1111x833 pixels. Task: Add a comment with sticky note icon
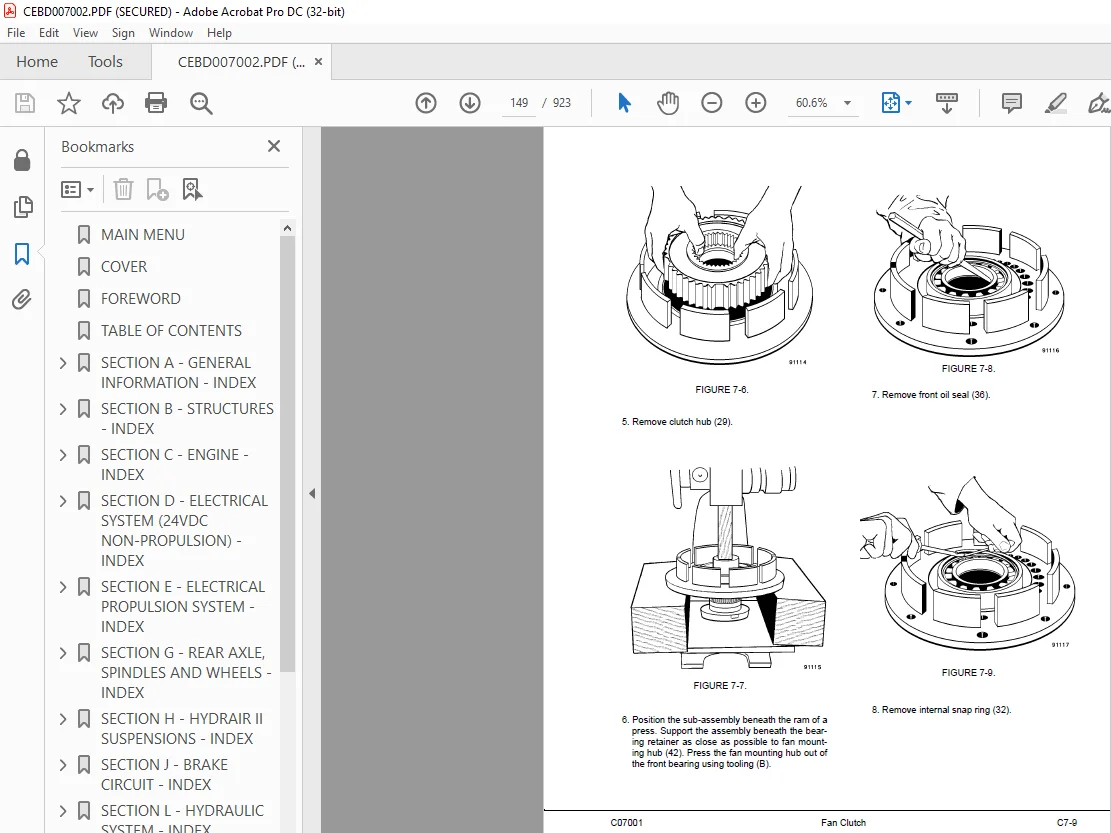(x=1012, y=103)
